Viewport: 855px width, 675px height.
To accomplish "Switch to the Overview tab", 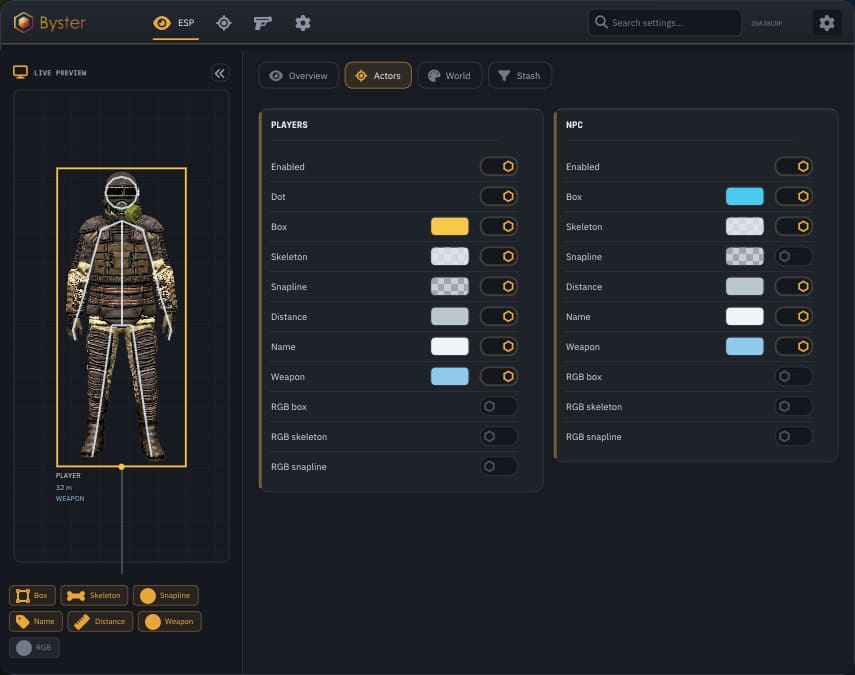I will click(x=298, y=75).
